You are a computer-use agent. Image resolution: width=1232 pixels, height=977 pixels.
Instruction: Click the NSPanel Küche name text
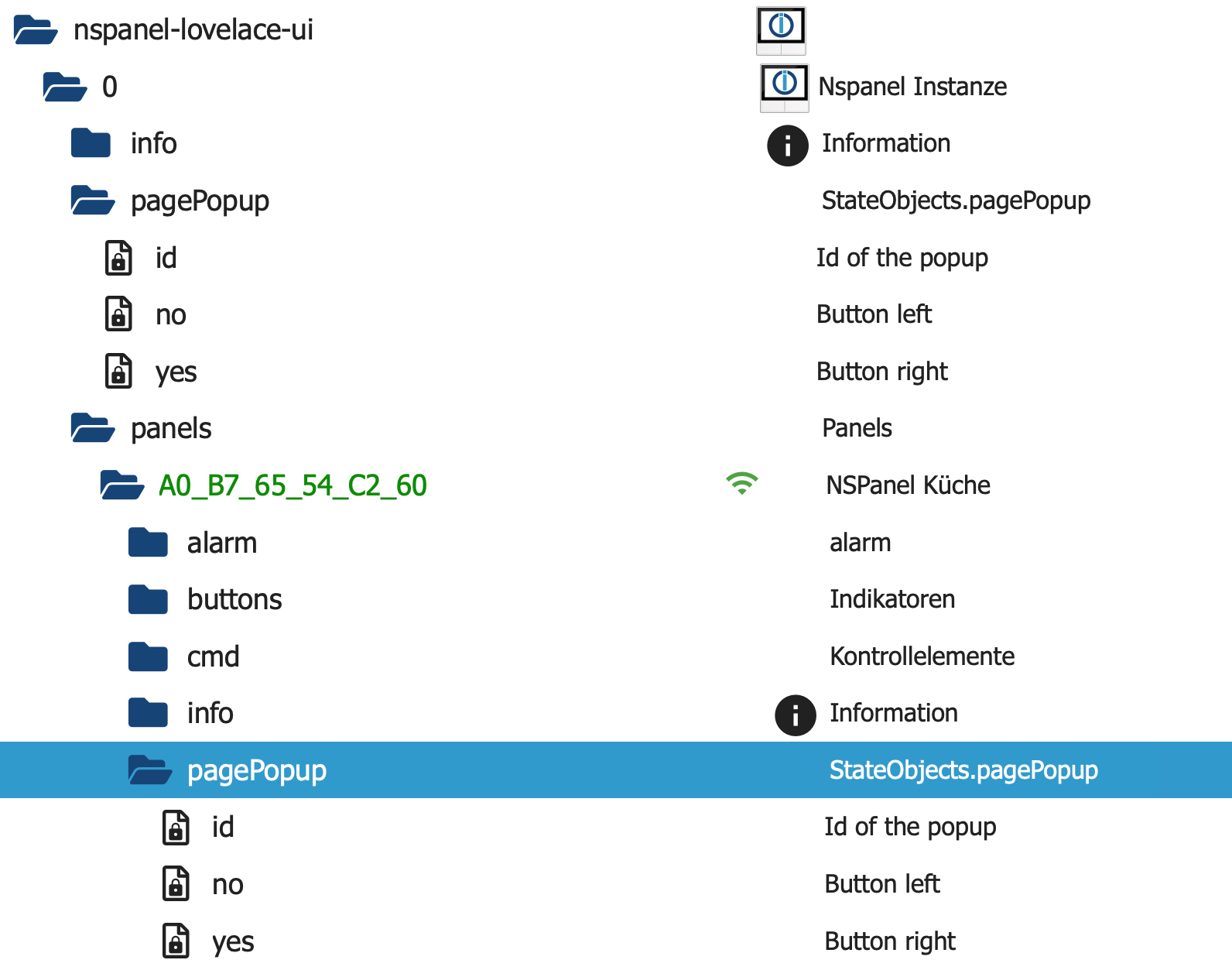click(908, 485)
